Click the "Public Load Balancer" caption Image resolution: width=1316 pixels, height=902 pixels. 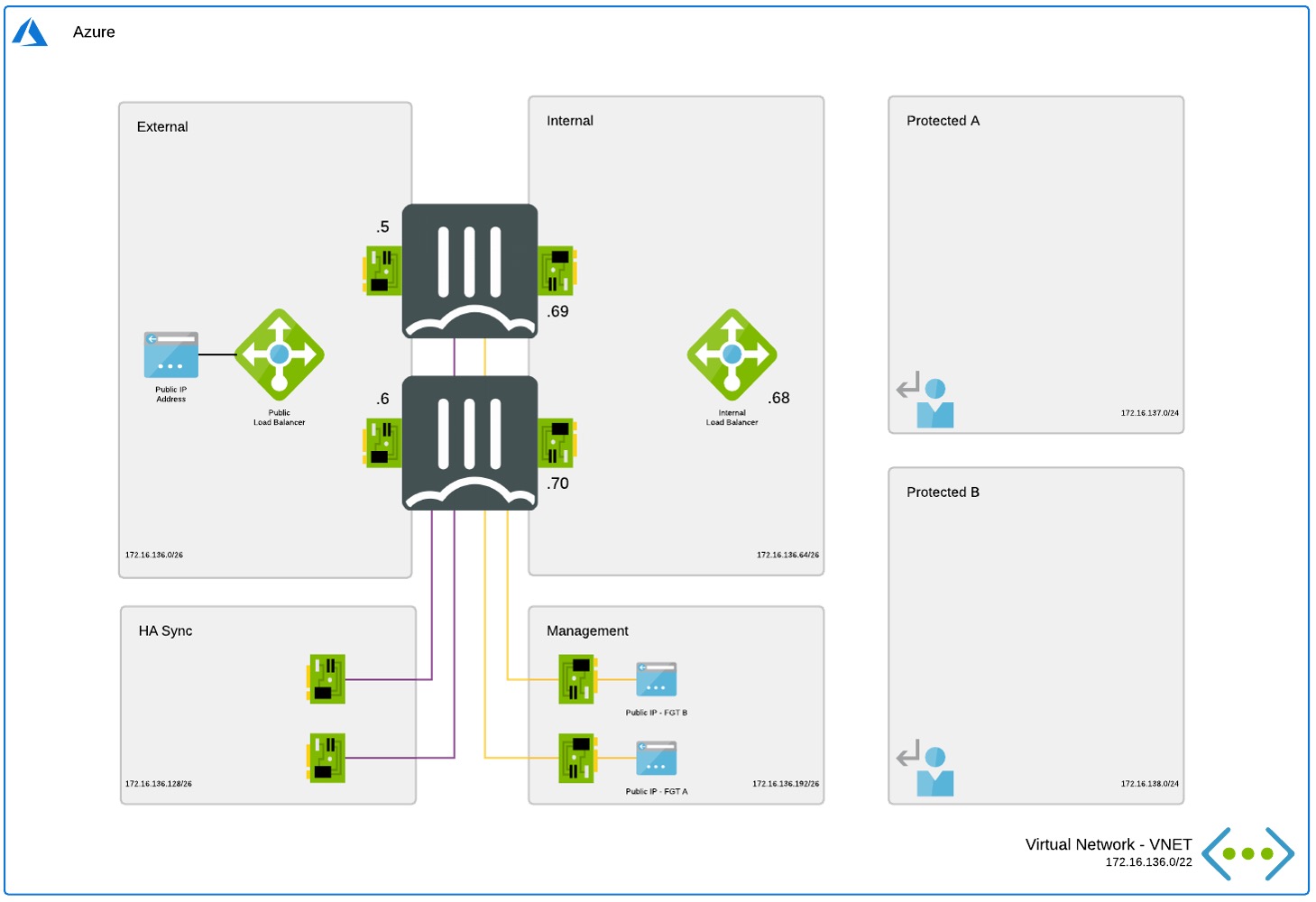coord(280,418)
